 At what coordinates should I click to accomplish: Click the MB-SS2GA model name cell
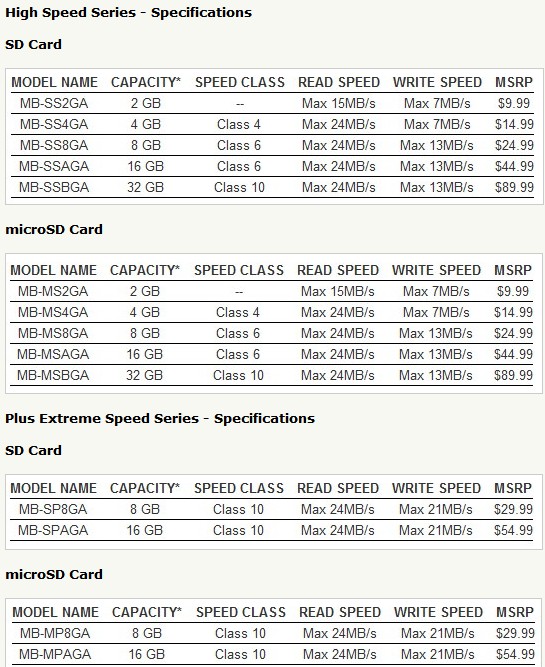(x=54, y=103)
